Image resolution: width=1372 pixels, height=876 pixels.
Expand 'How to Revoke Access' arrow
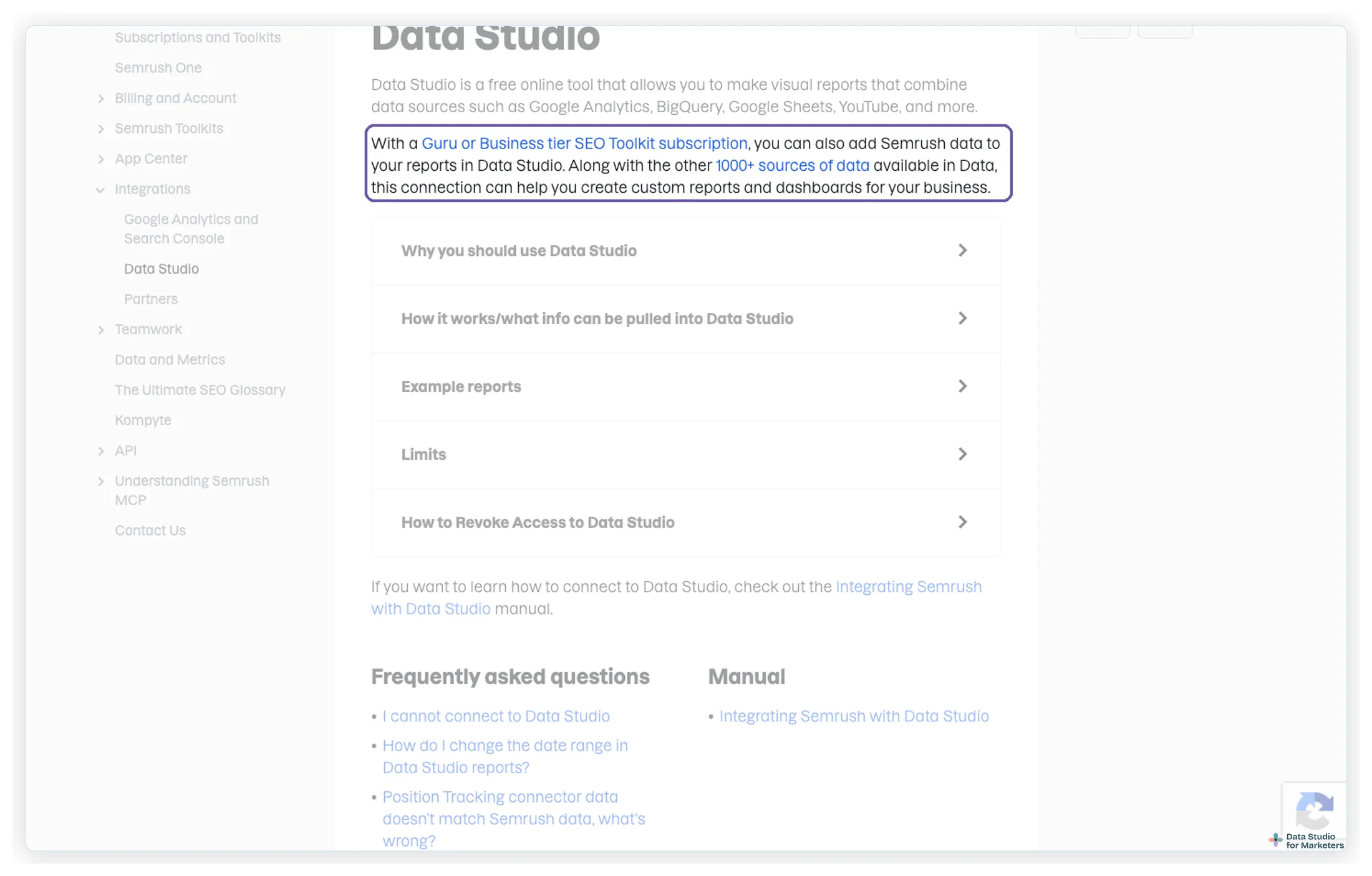coord(962,522)
